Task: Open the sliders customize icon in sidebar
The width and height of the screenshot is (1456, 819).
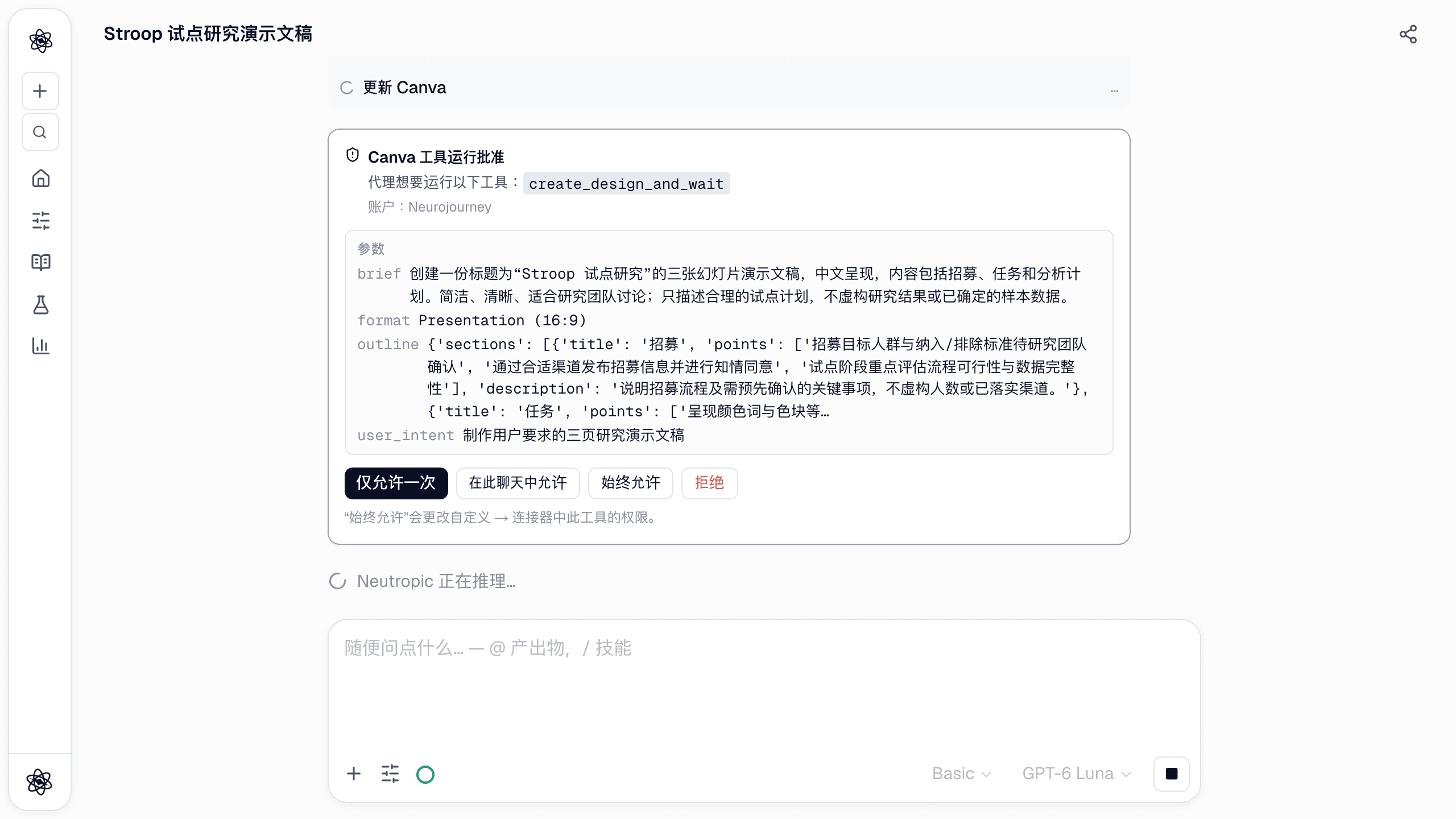Action: pyautogui.click(x=40, y=220)
